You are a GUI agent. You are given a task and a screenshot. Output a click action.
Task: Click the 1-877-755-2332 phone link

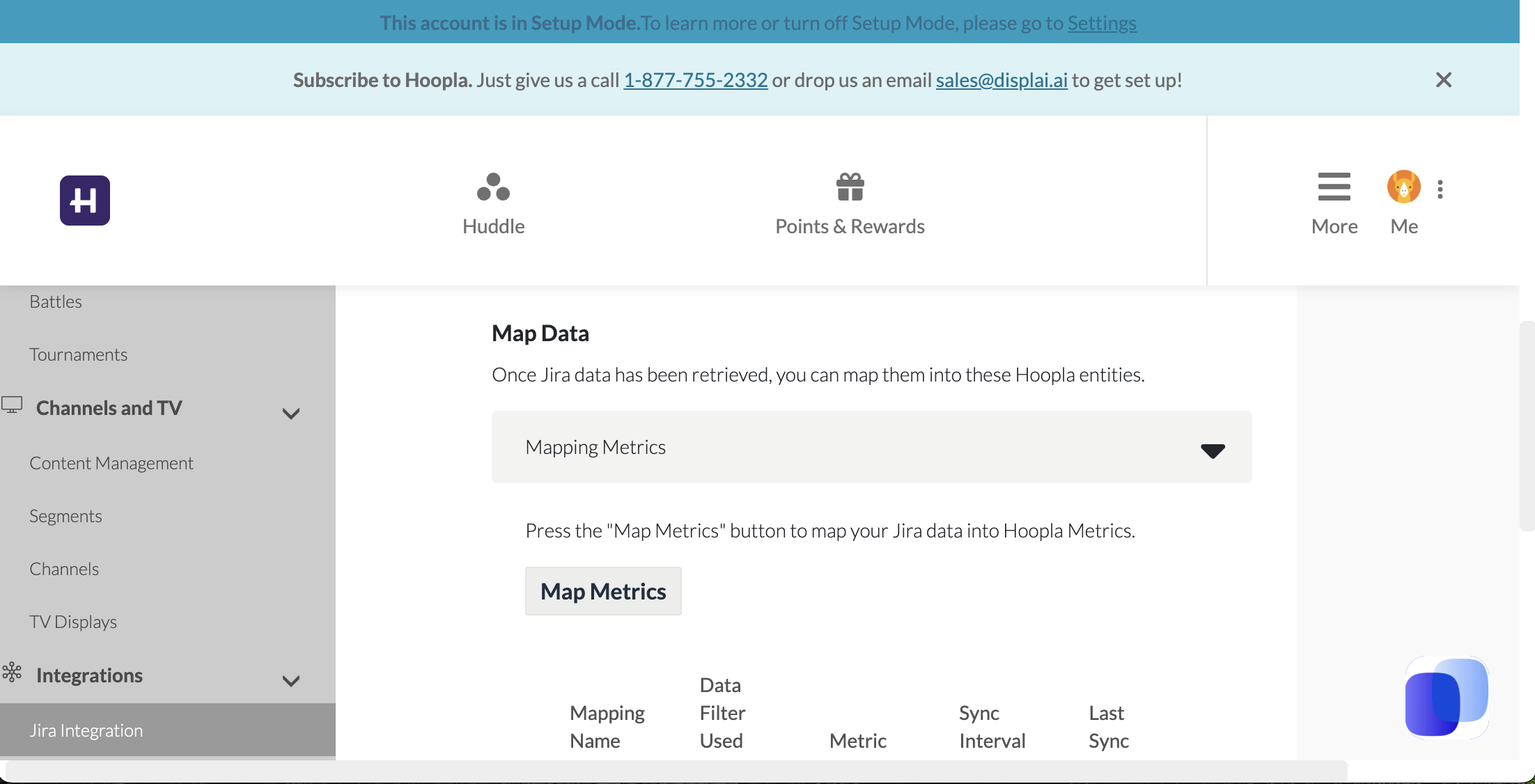695,80
